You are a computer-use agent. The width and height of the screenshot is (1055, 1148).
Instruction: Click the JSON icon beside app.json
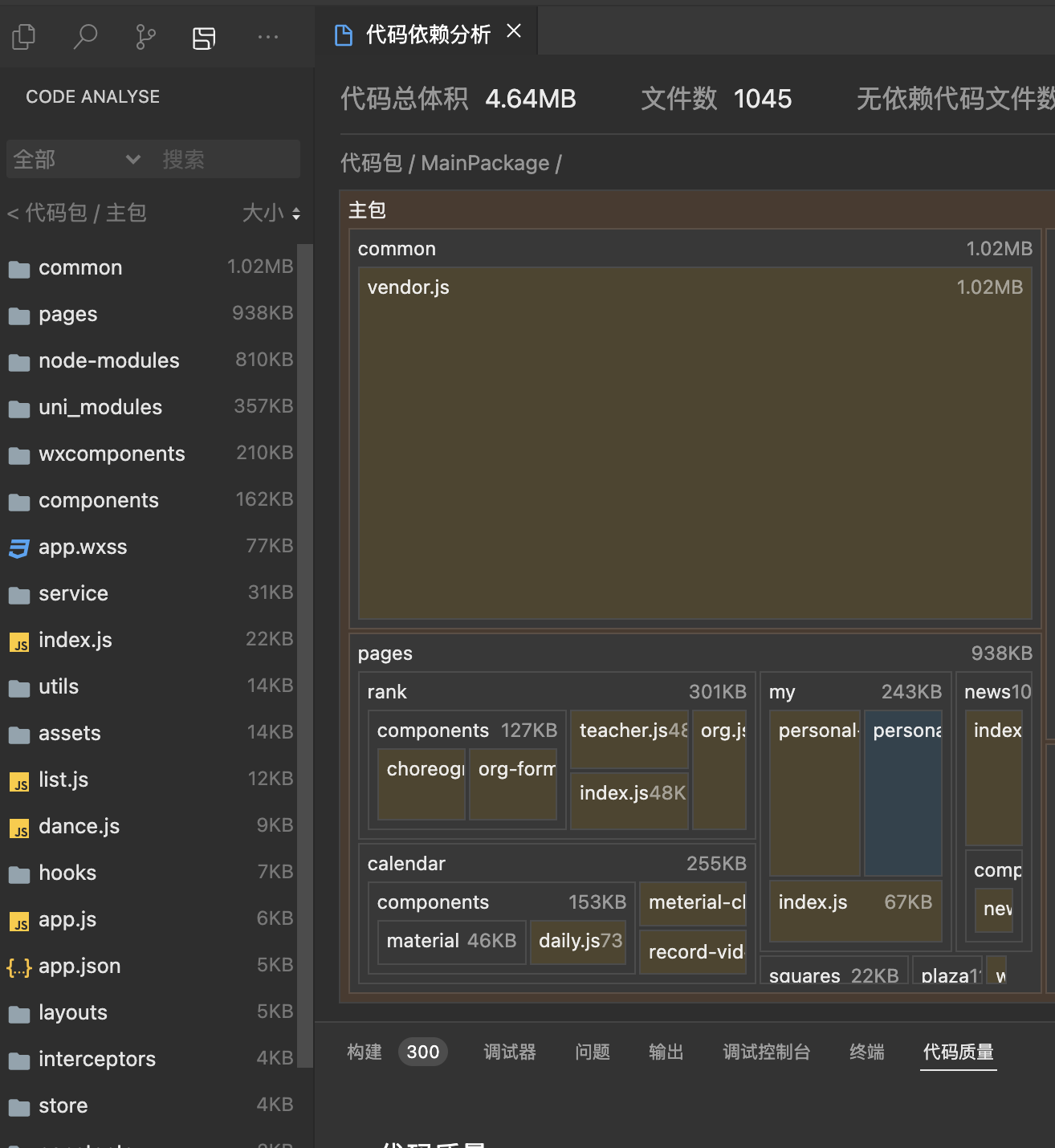coord(18,967)
